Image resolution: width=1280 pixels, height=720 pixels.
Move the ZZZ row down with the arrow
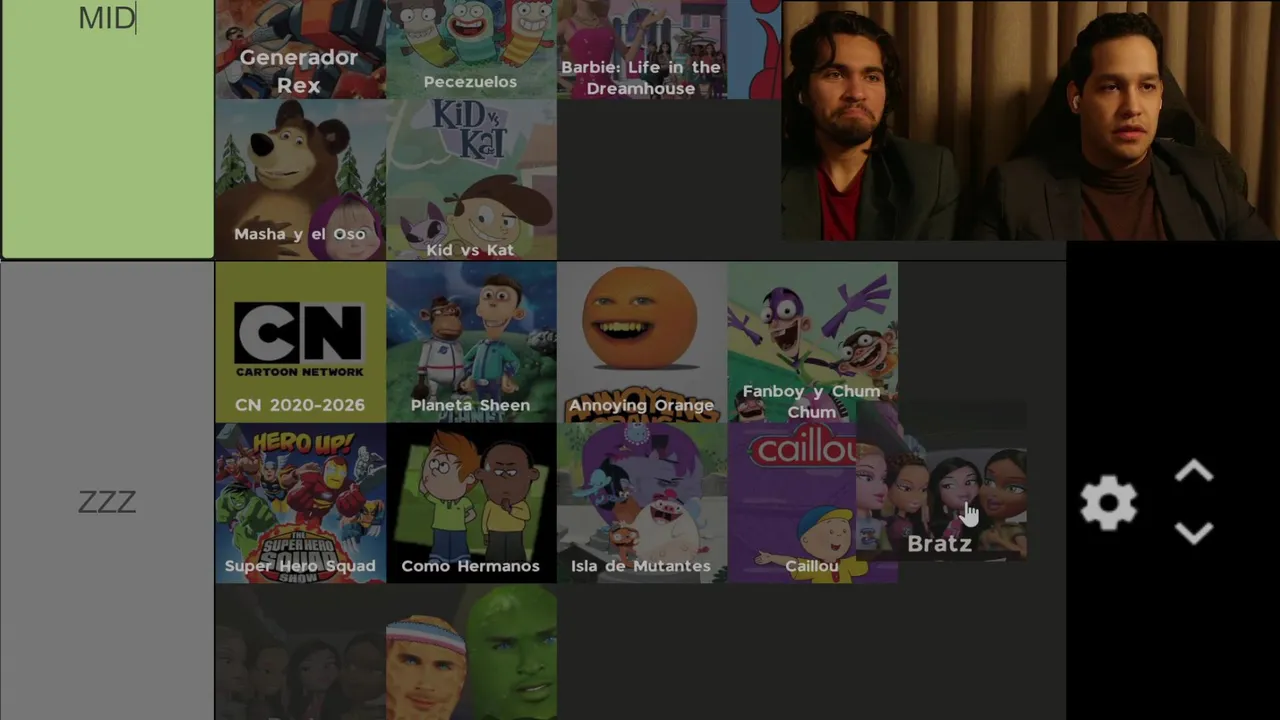coord(1194,532)
